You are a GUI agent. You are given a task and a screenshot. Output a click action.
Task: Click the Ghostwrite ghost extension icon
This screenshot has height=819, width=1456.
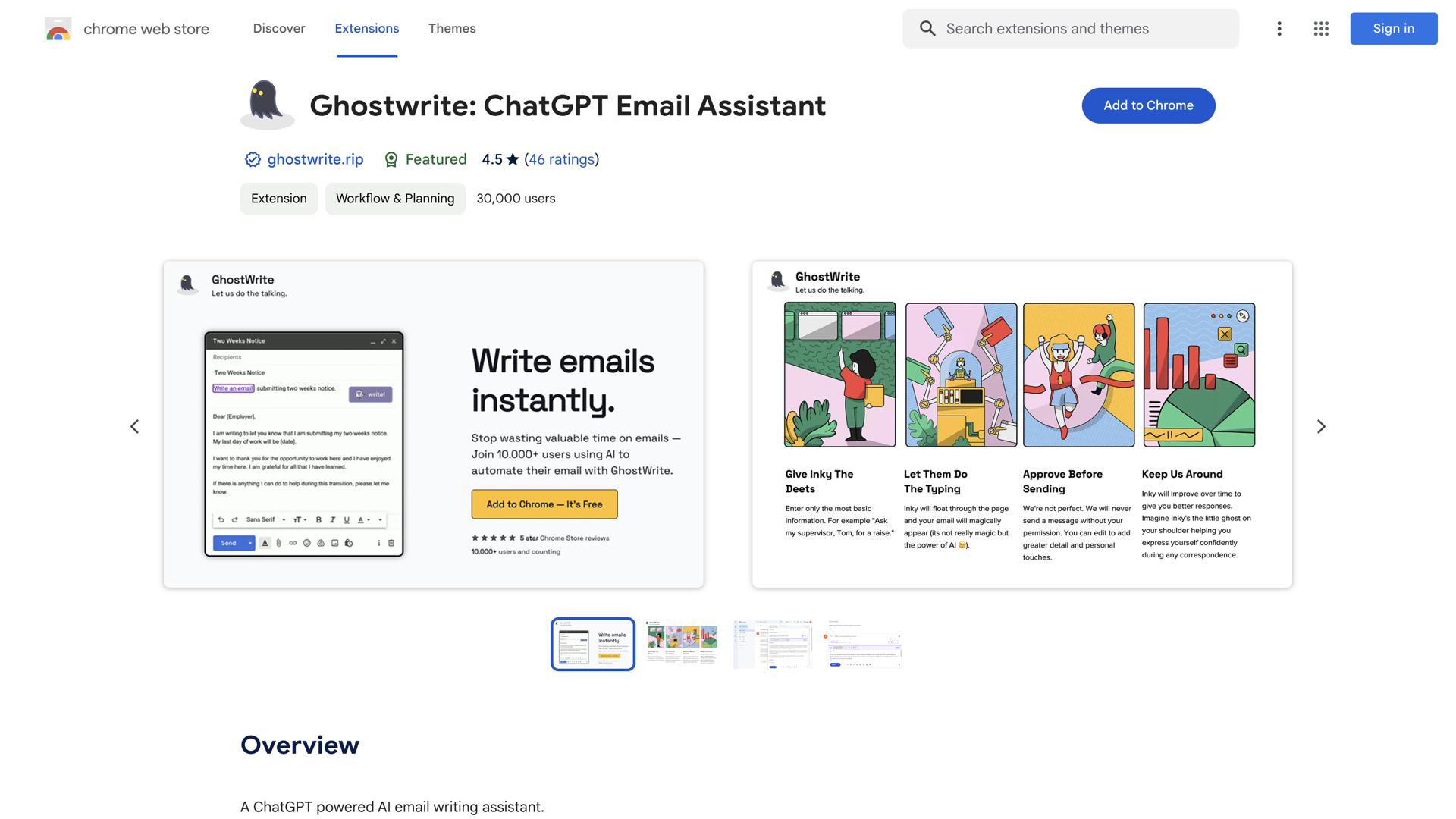coord(267,105)
